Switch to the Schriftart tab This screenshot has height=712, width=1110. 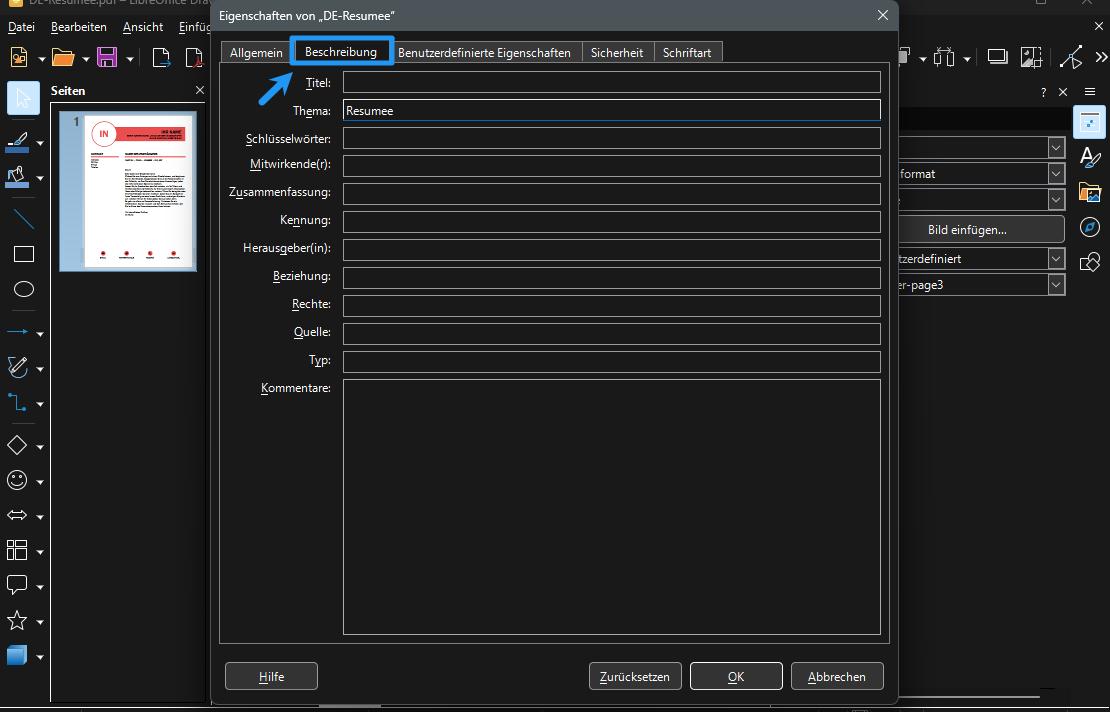[x=687, y=52]
